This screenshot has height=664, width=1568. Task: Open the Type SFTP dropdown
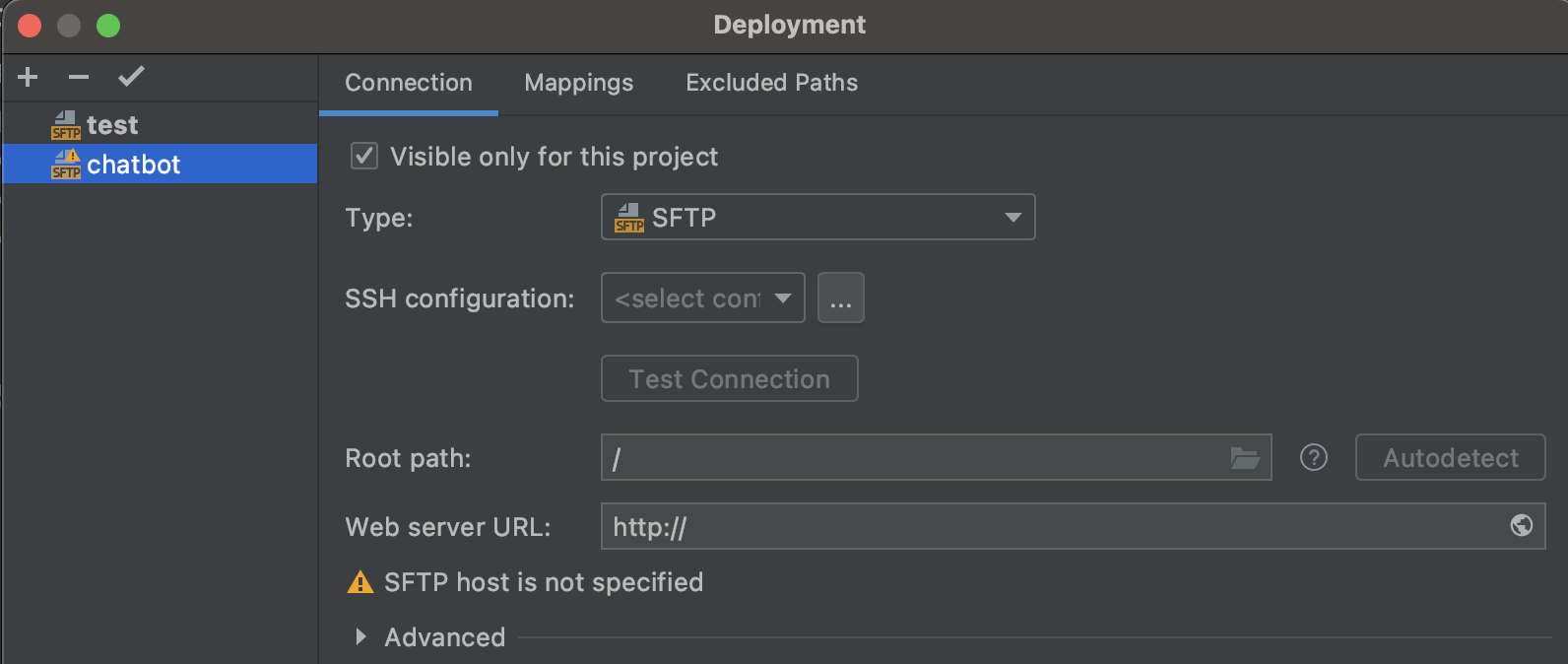coord(817,218)
